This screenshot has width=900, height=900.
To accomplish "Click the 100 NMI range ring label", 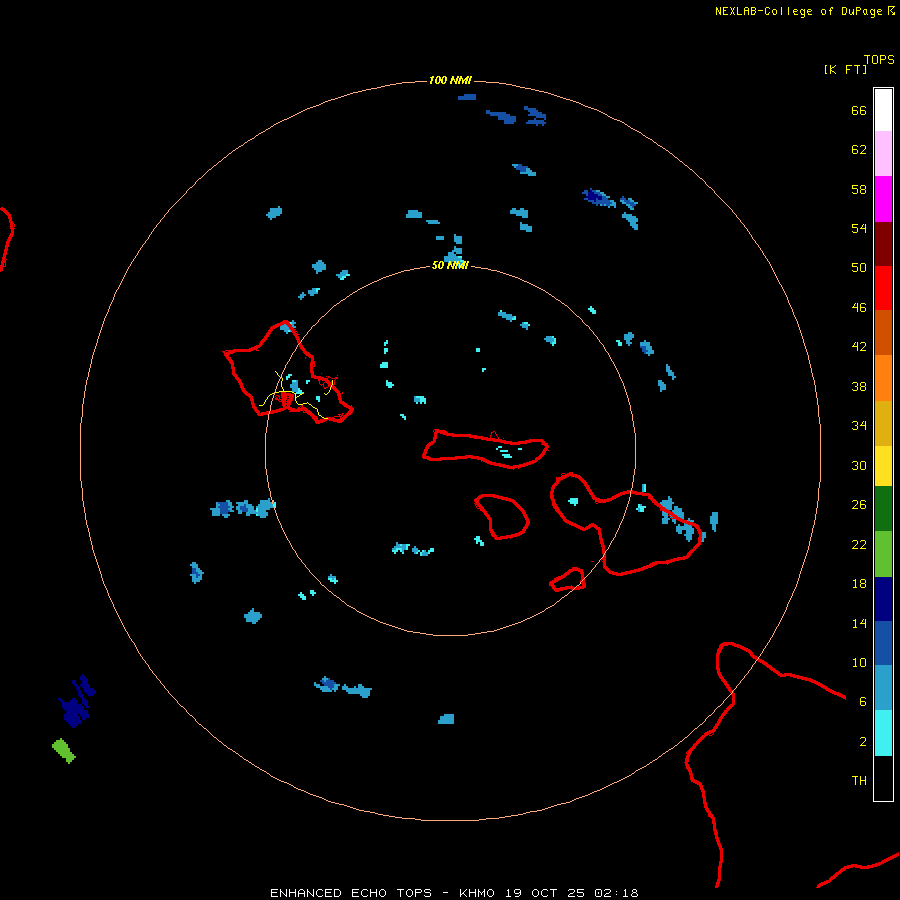I will pos(450,80).
